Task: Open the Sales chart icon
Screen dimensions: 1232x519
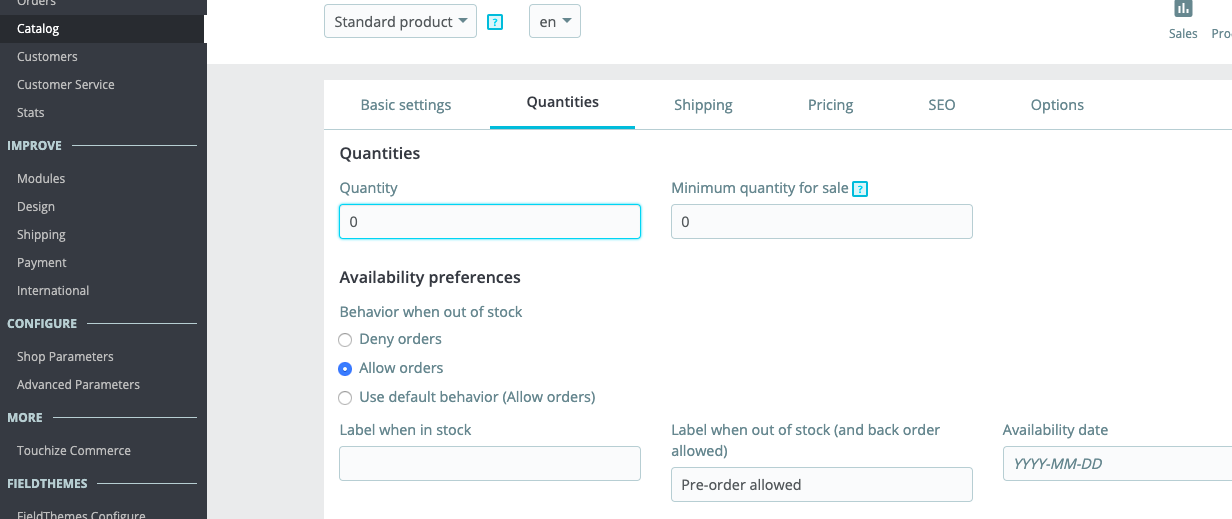Action: 1183,9
